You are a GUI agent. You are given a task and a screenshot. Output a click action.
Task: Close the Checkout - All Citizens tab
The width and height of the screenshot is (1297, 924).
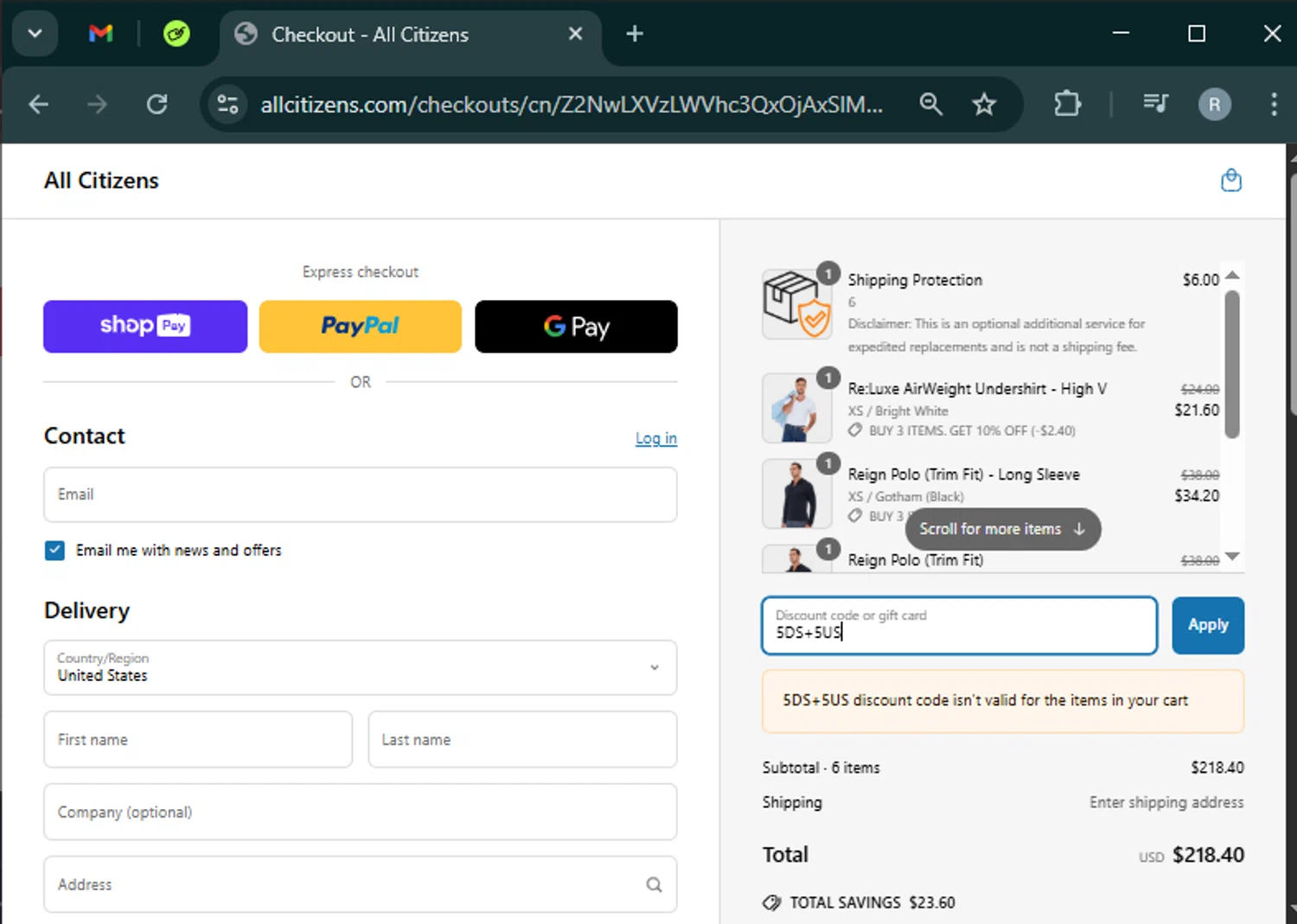point(575,34)
